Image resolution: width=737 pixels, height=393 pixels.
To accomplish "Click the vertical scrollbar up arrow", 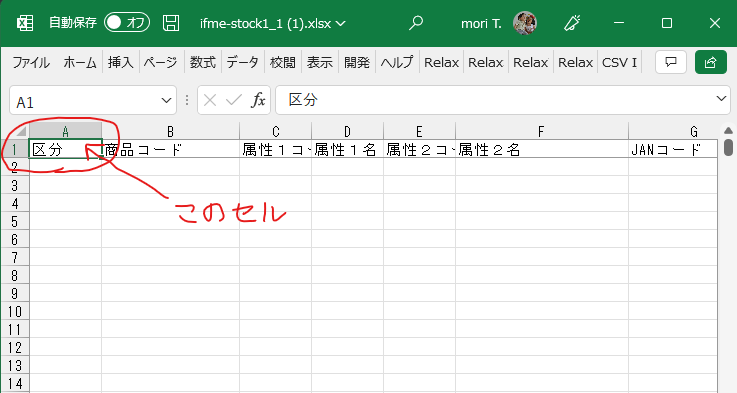I will [728, 130].
